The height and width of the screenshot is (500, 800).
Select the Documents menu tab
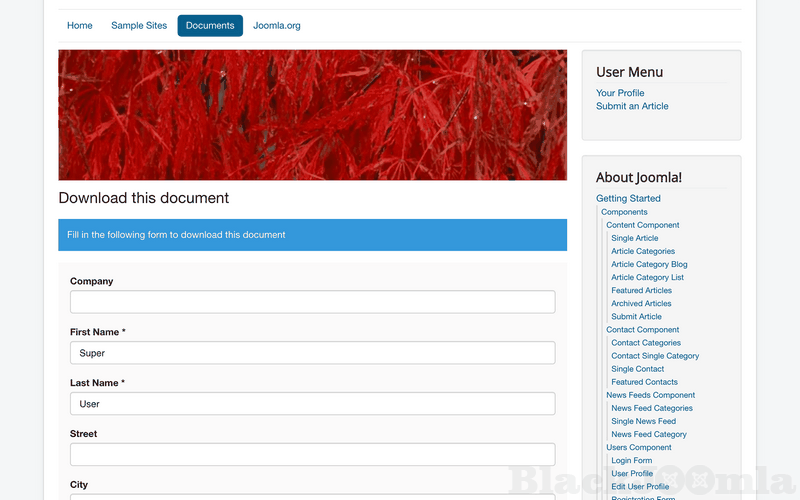210,26
